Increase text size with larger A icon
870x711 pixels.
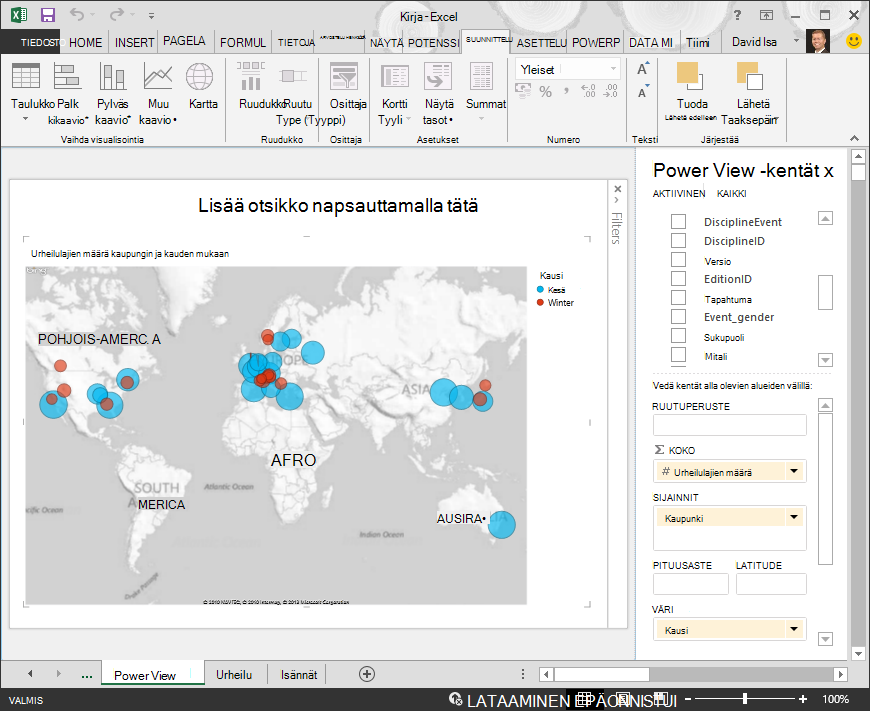[x=643, y=69]
